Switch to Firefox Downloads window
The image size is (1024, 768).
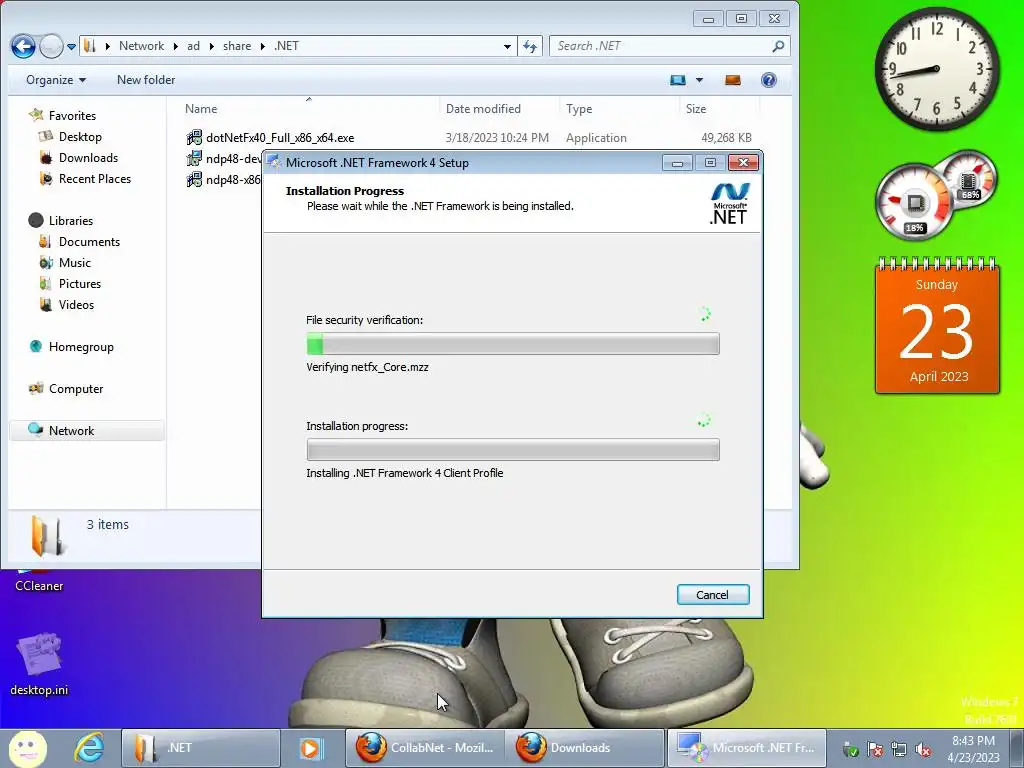(584, 748)
